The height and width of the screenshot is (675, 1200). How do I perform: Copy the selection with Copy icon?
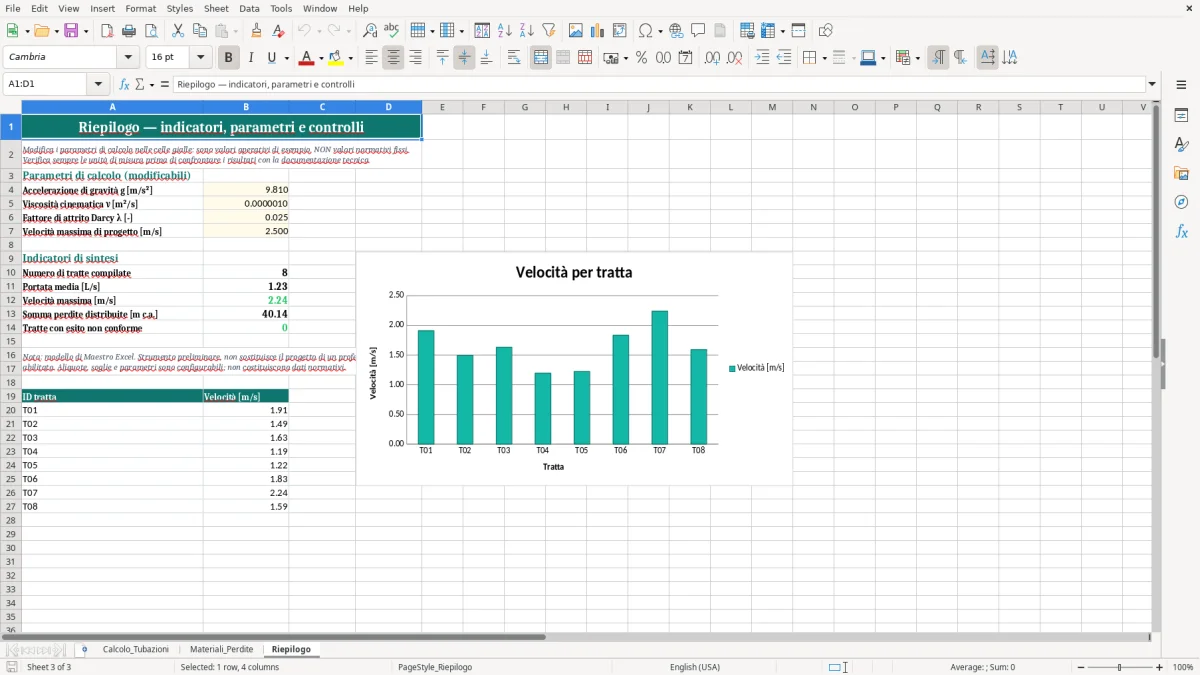(x=200, y=31)
